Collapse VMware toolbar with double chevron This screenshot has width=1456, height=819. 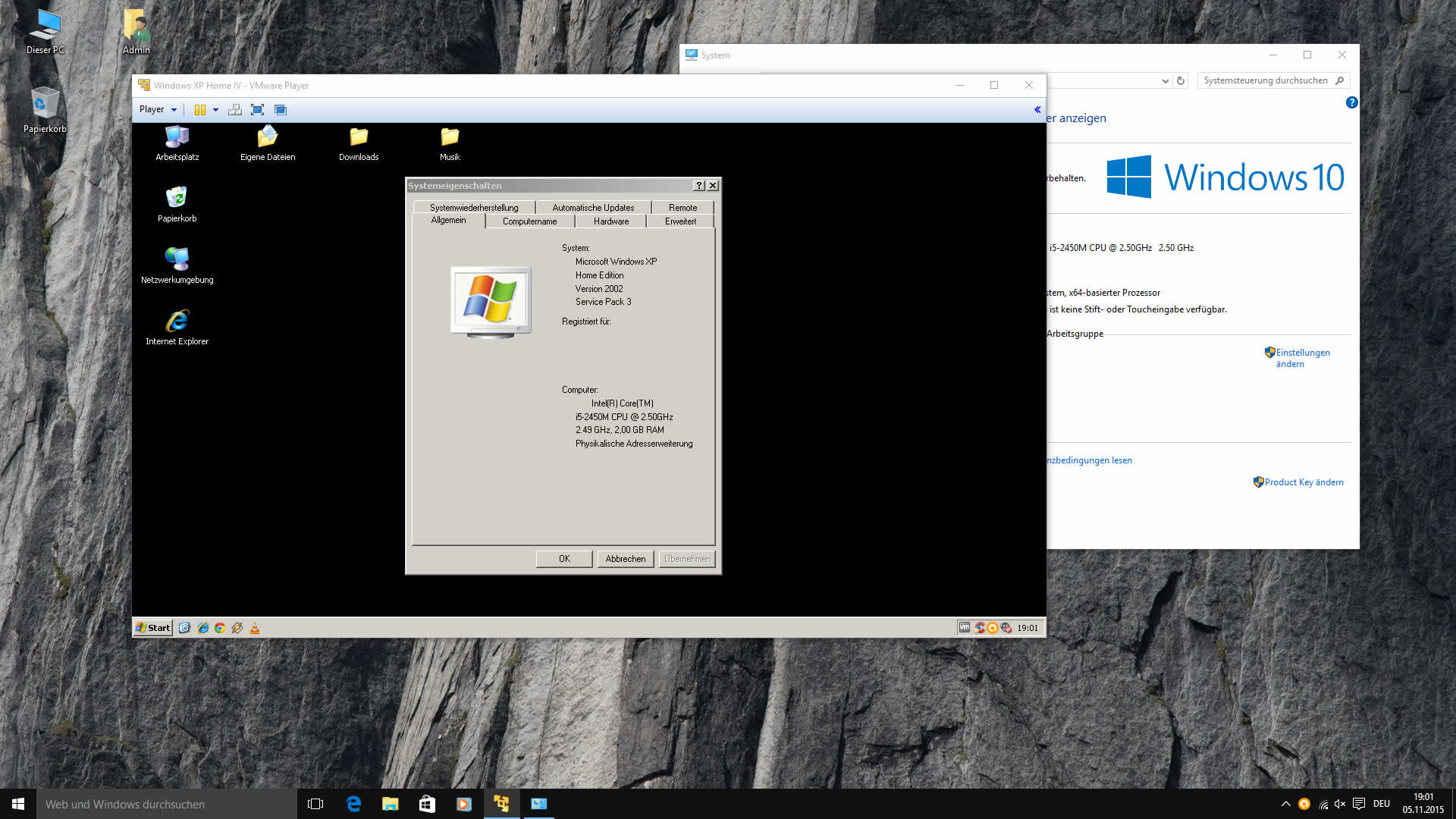1037,110
